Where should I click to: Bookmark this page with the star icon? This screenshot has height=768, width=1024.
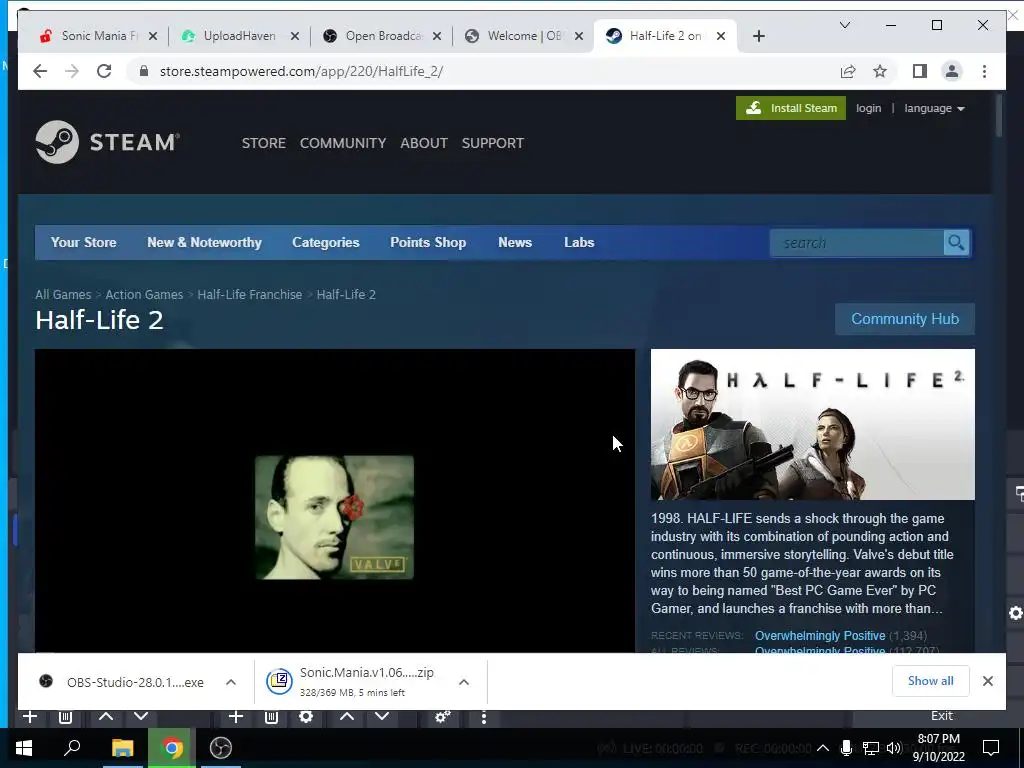880,71
